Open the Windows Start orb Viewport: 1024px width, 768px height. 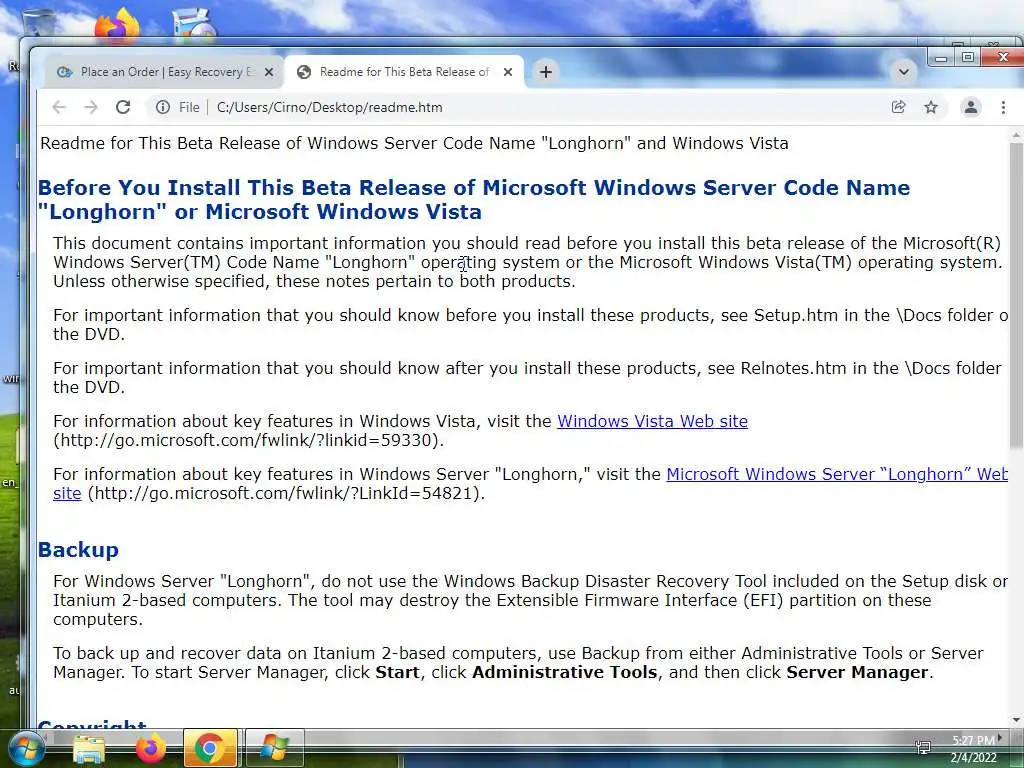click(x=27, y=748)
